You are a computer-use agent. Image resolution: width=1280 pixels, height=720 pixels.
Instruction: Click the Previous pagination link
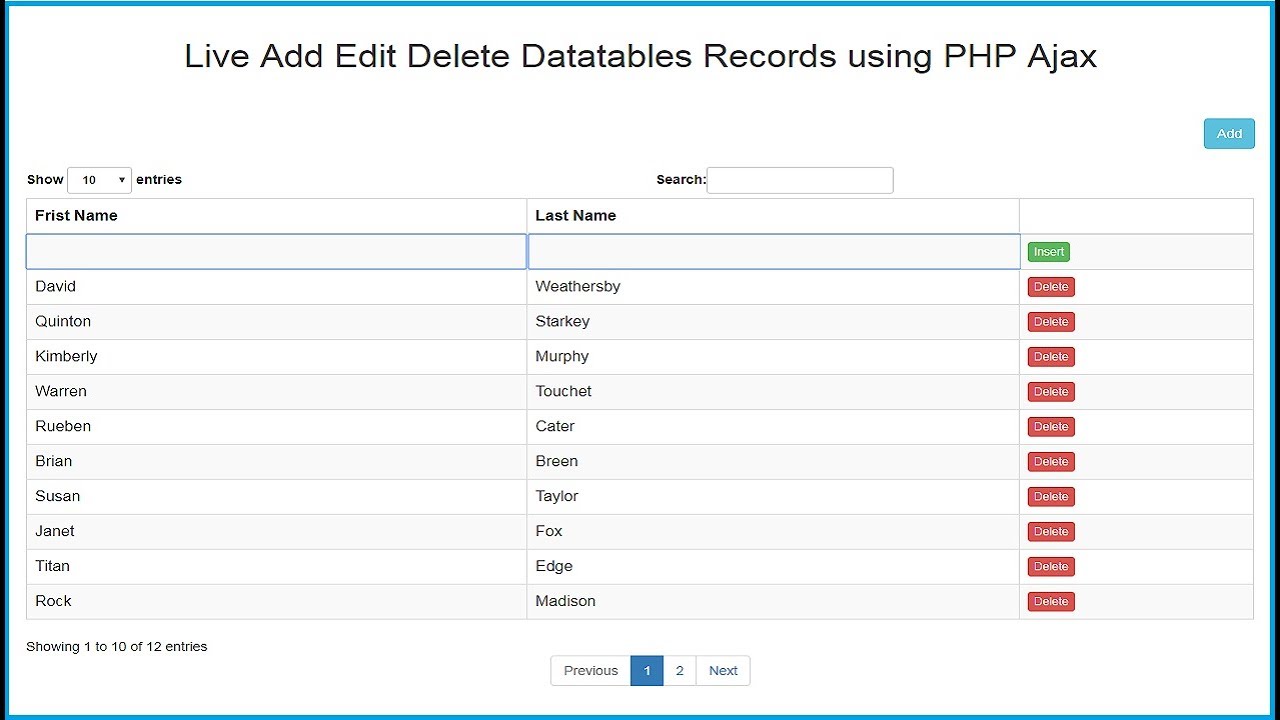(x=590, y=671)
